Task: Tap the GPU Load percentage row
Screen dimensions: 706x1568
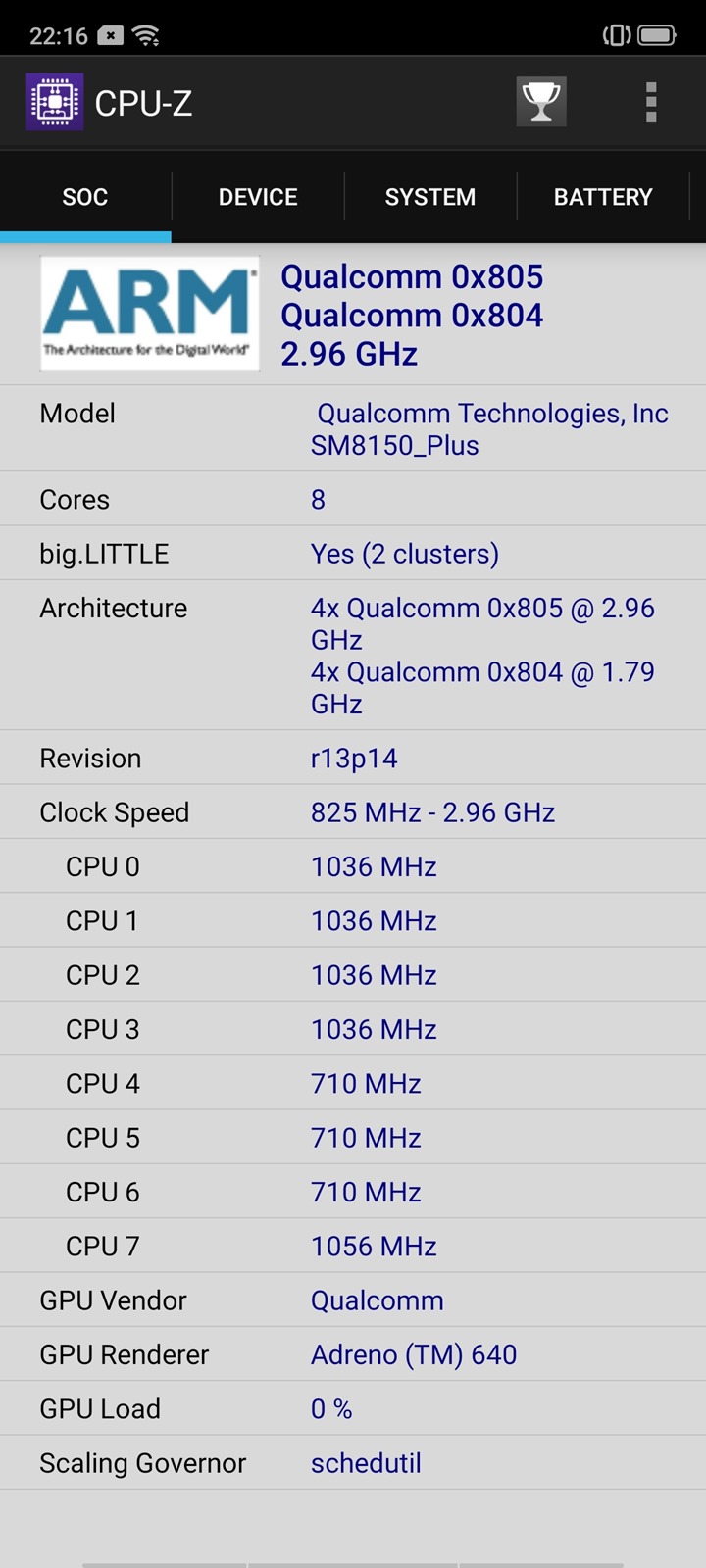Action: tap(353, 1408)
